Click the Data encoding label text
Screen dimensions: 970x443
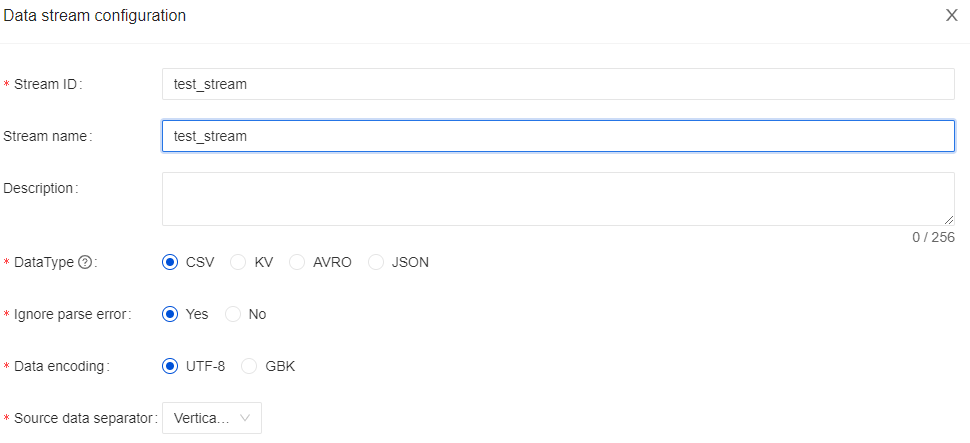pyautogui.click(x=60, y=366)
